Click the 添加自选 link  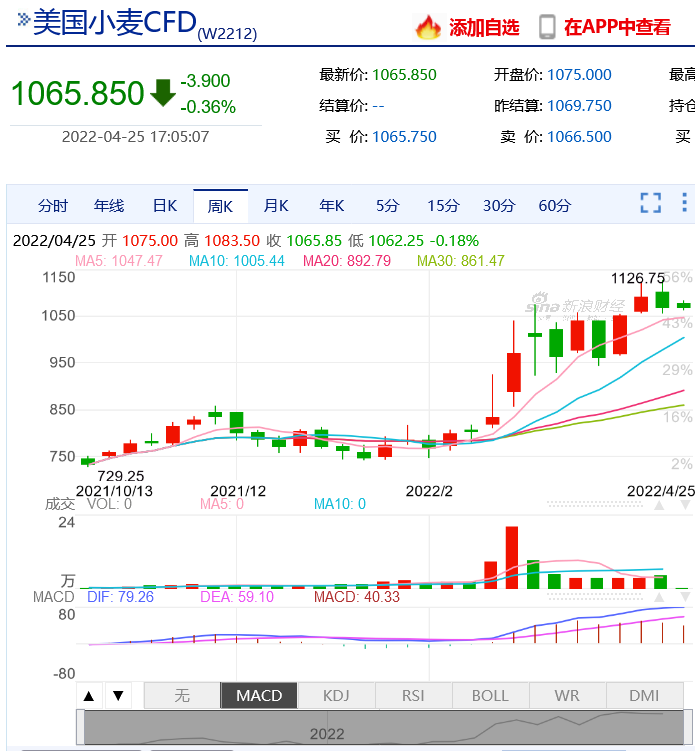(484, 27)
